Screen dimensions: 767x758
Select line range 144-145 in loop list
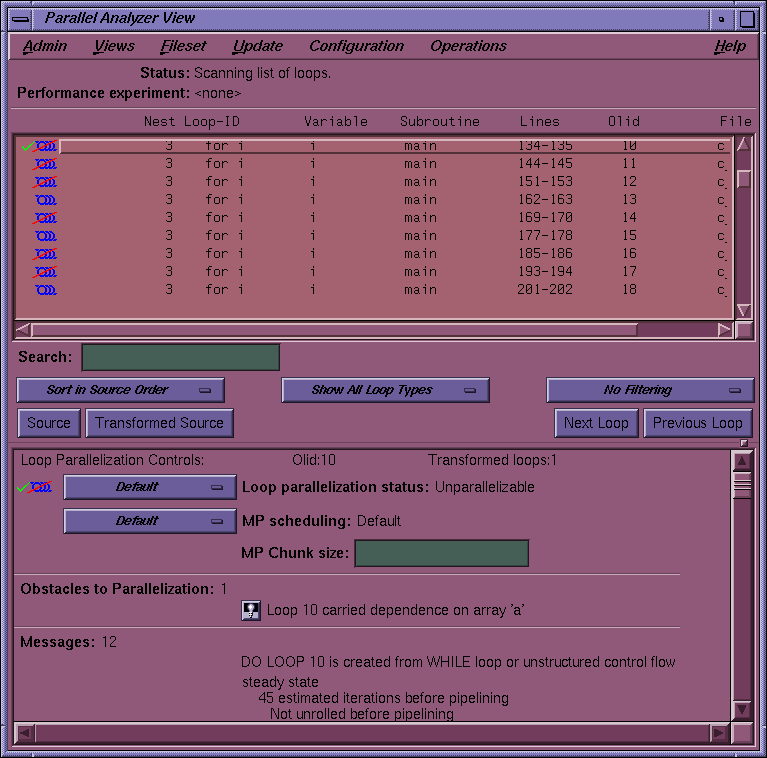click(x=545, y=164)
